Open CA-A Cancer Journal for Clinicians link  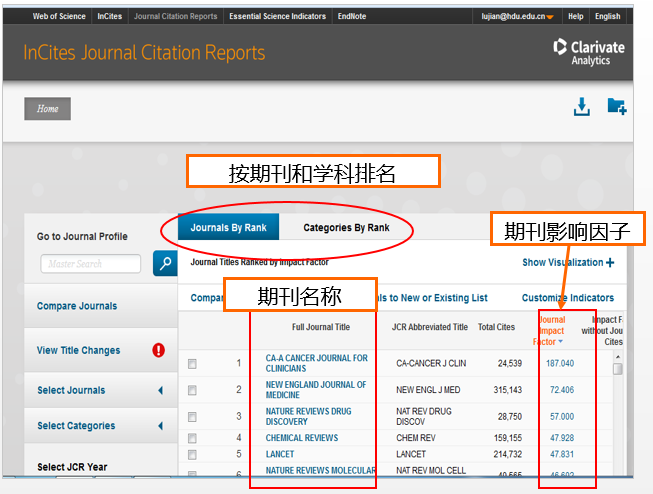pos(317,363)
